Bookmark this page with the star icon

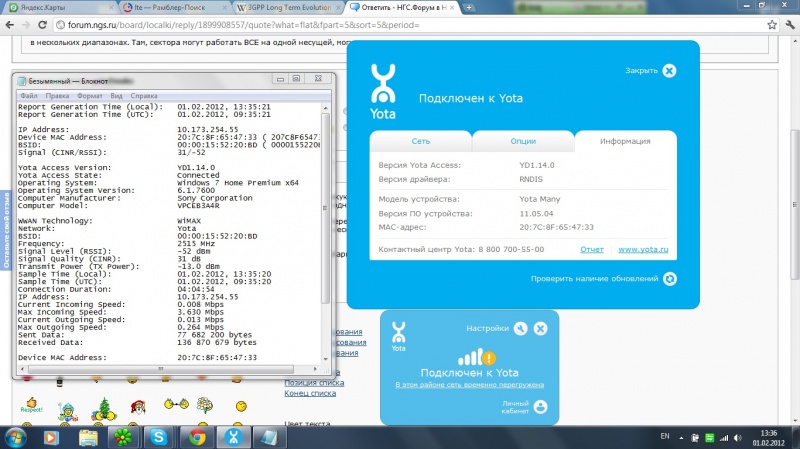(x=772, y=24)
